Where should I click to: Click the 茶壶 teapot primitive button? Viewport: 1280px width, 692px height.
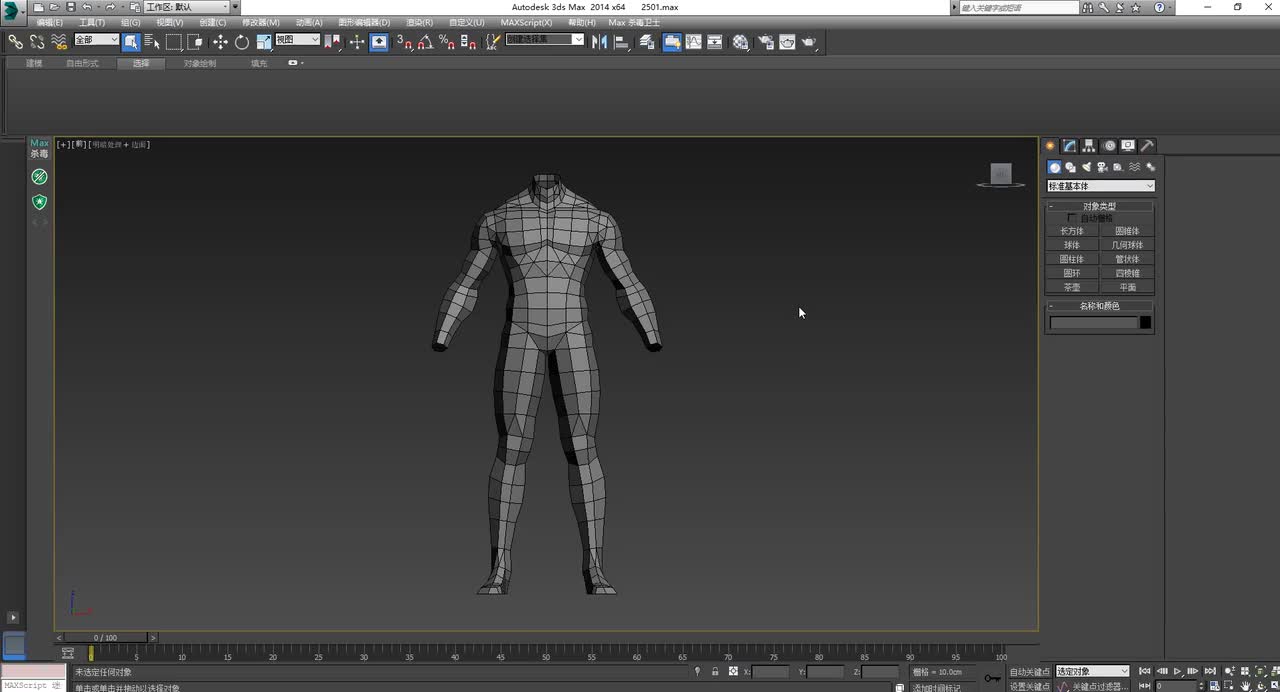1072,287
